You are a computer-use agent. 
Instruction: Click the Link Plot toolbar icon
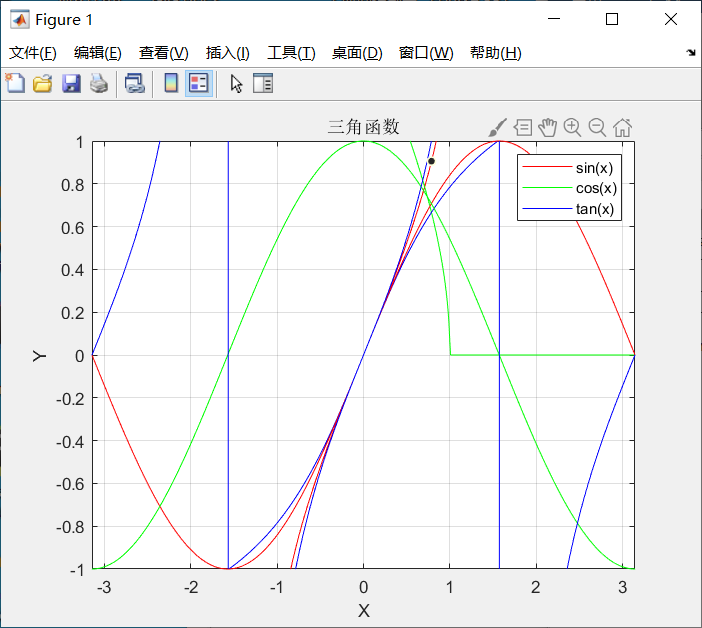[135, 83]
